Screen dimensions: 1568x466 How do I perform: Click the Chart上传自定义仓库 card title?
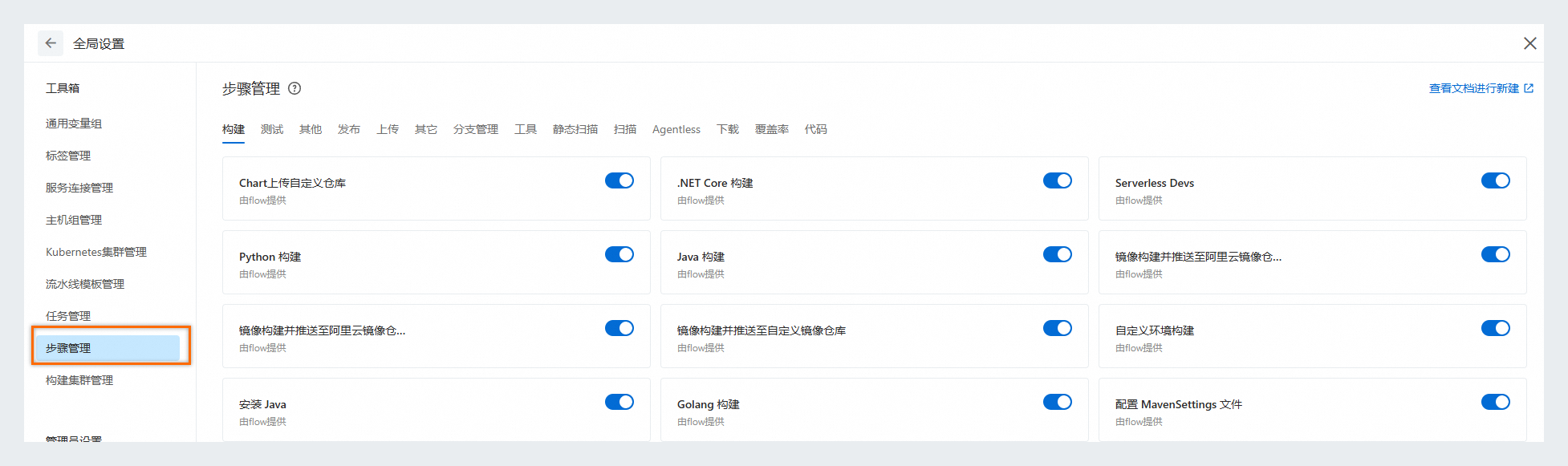[292, 183]
